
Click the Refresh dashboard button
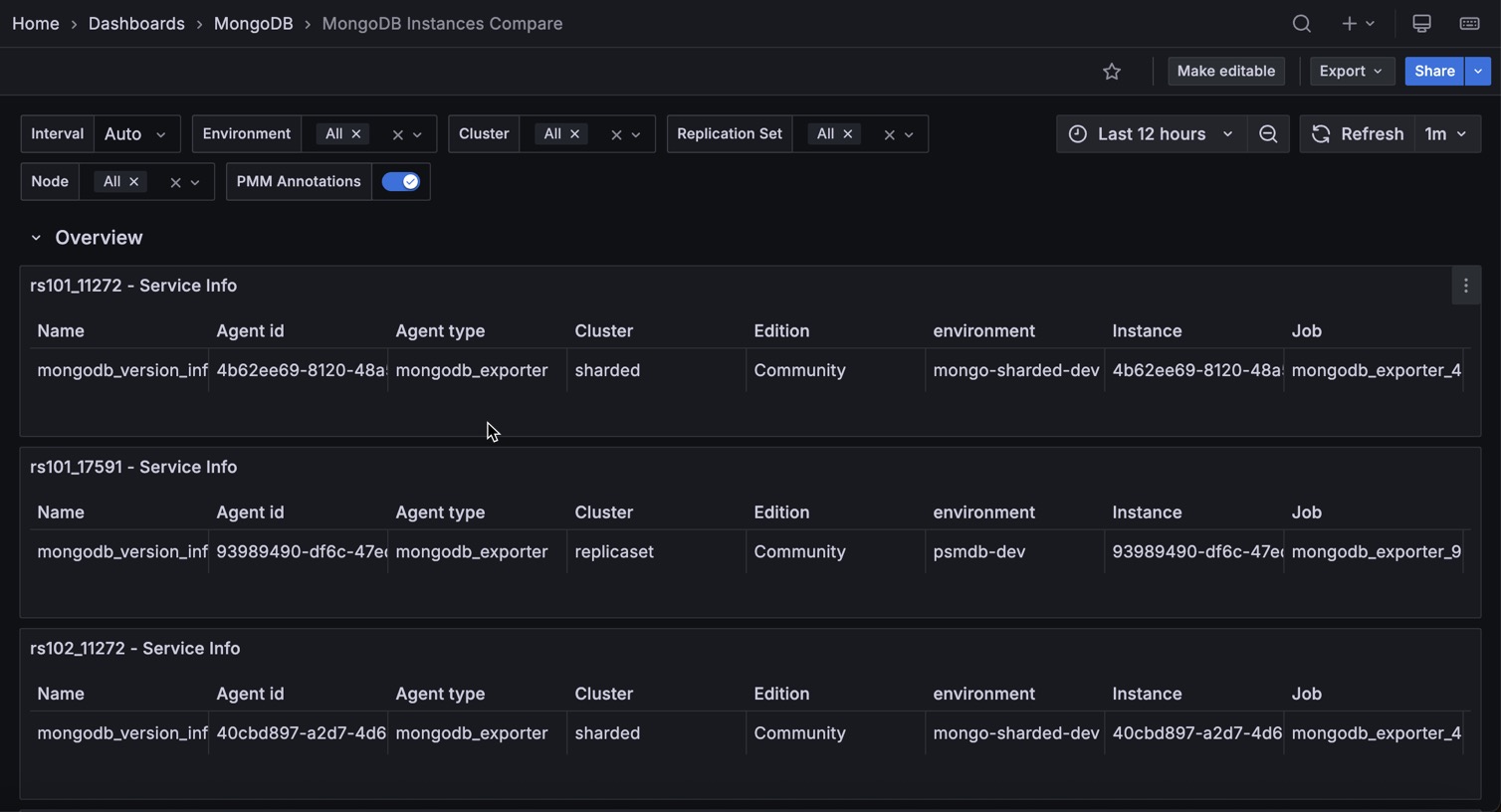point(1358,134)
